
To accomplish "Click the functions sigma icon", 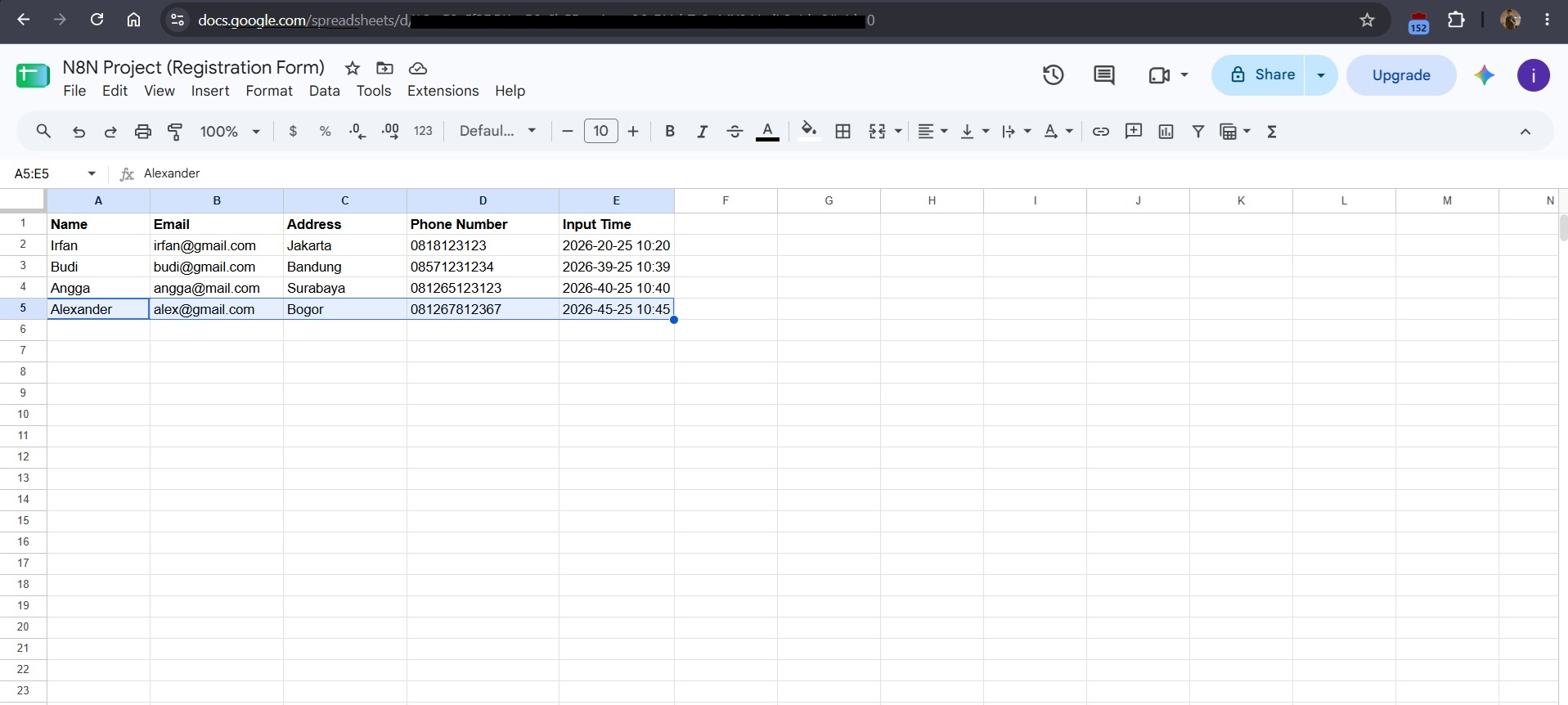I will pyautogui.click(x=1272, y=132).
